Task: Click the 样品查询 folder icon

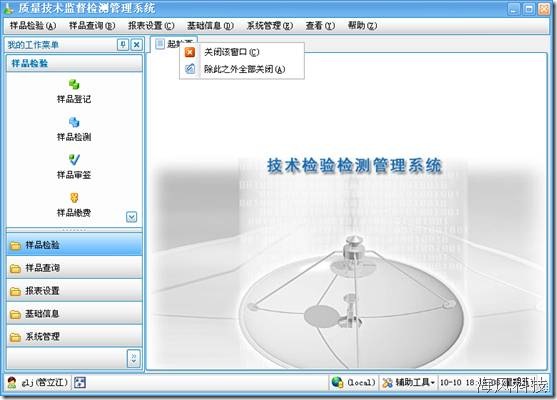Action: click(15, 269)
